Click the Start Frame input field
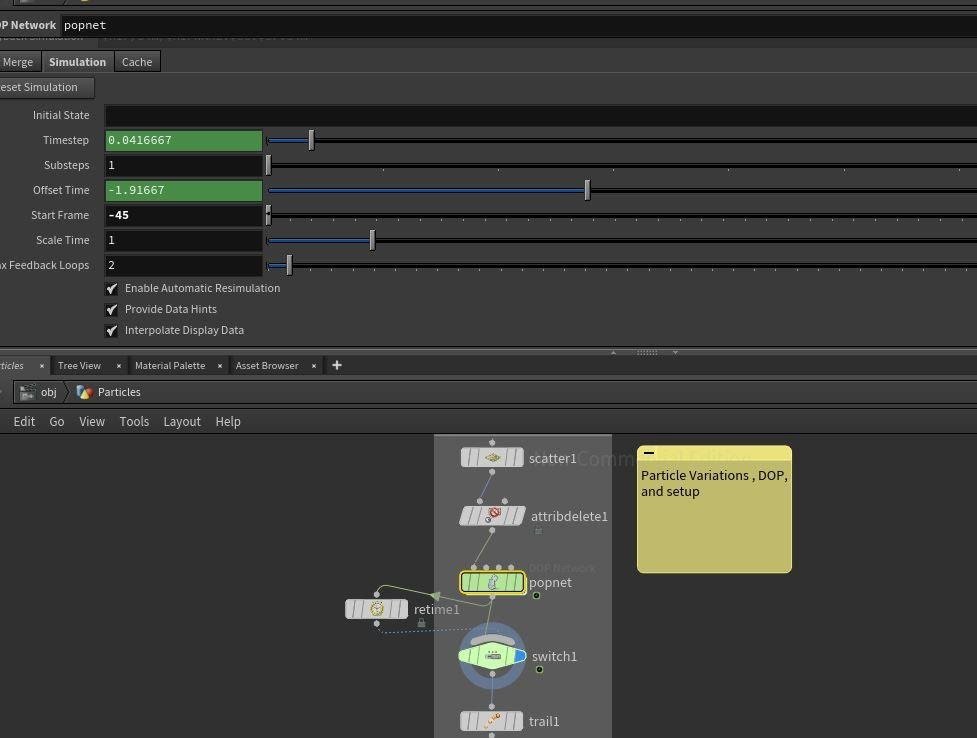 [x=184, y=214]
